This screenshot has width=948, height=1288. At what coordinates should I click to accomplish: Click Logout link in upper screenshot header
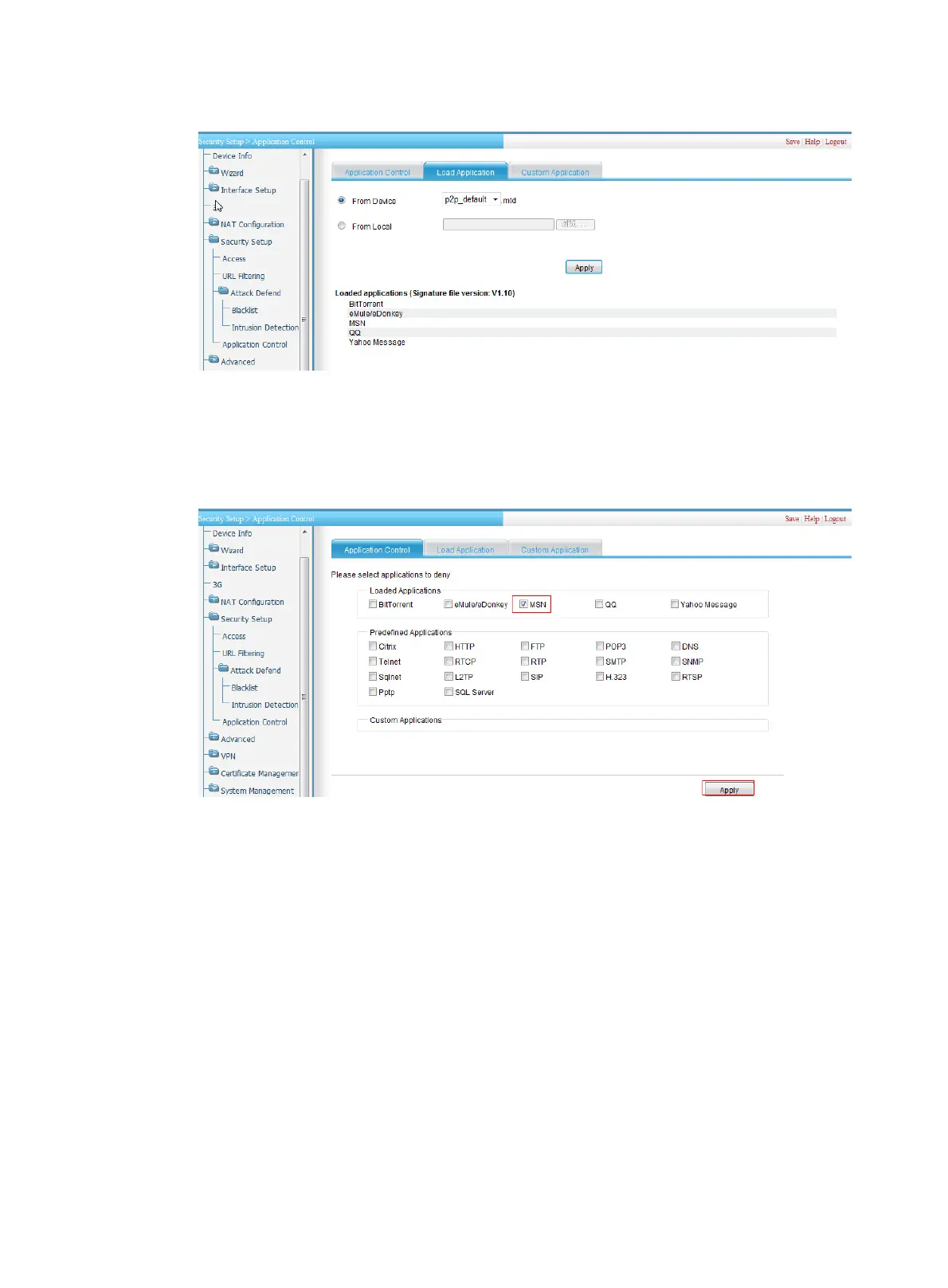[836, 142]
